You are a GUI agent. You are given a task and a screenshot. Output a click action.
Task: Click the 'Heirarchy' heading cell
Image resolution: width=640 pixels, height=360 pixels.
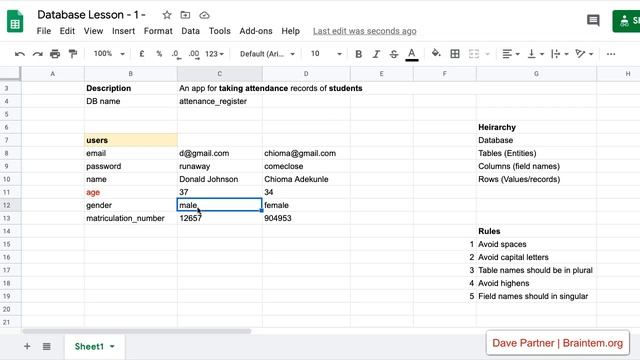click(x=536, y=127)
